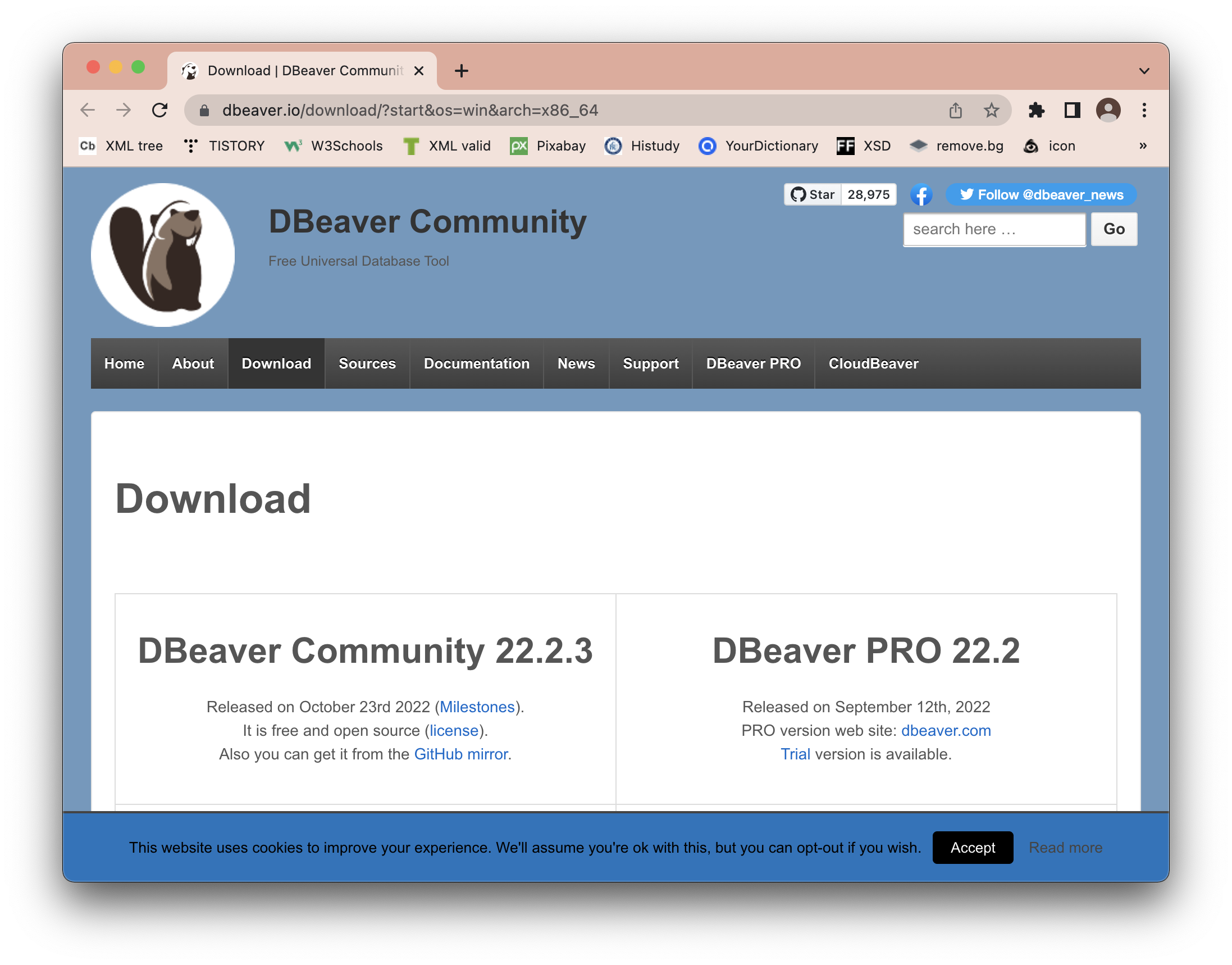Click the license link
Screen dimensions: 1232x965
click(454, 731)
